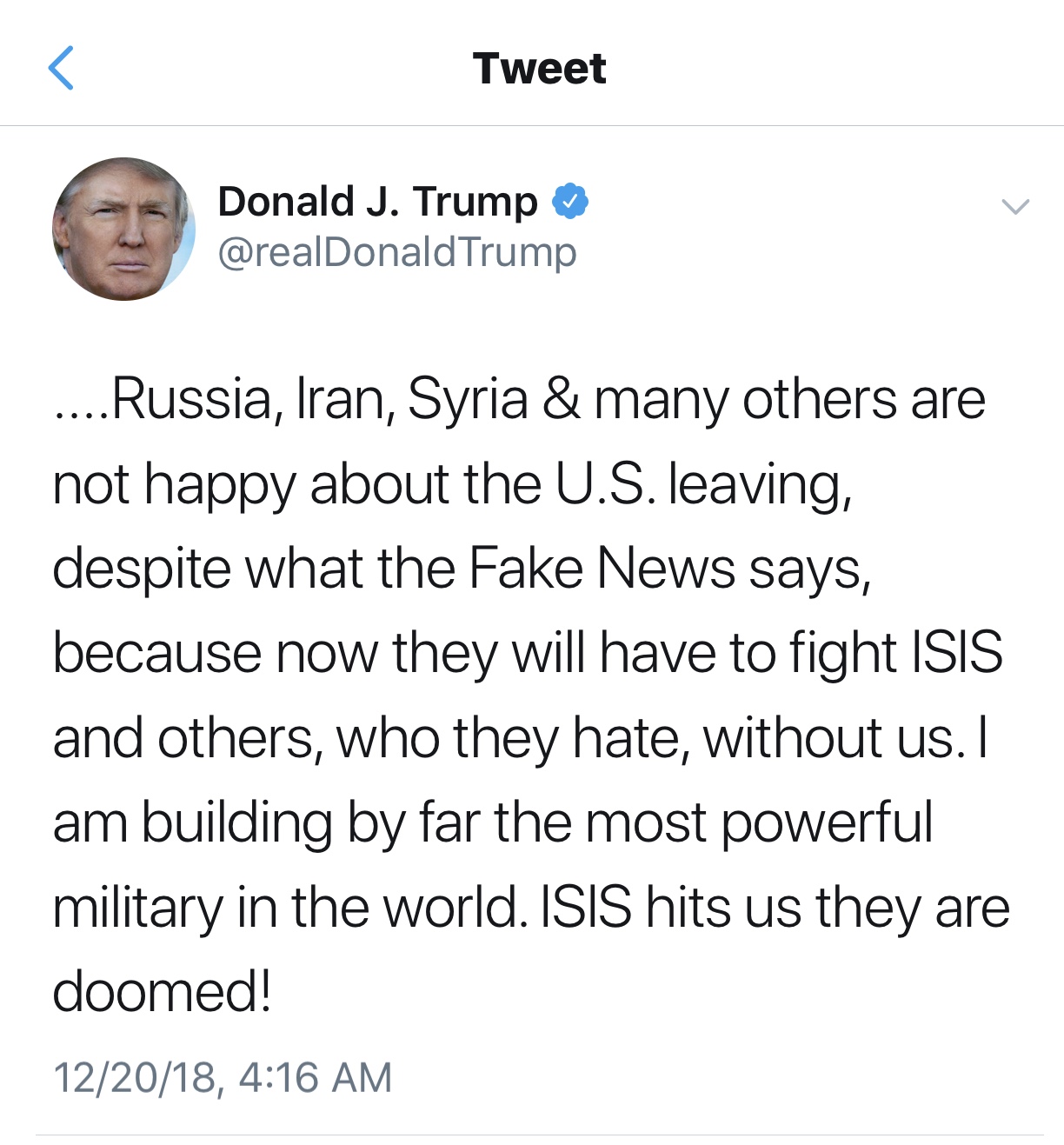Screen dimensions: 1064x1145
Task: Tap the word "despite" in the tweet
Action: pyautogui.click(x=142, y=569)
